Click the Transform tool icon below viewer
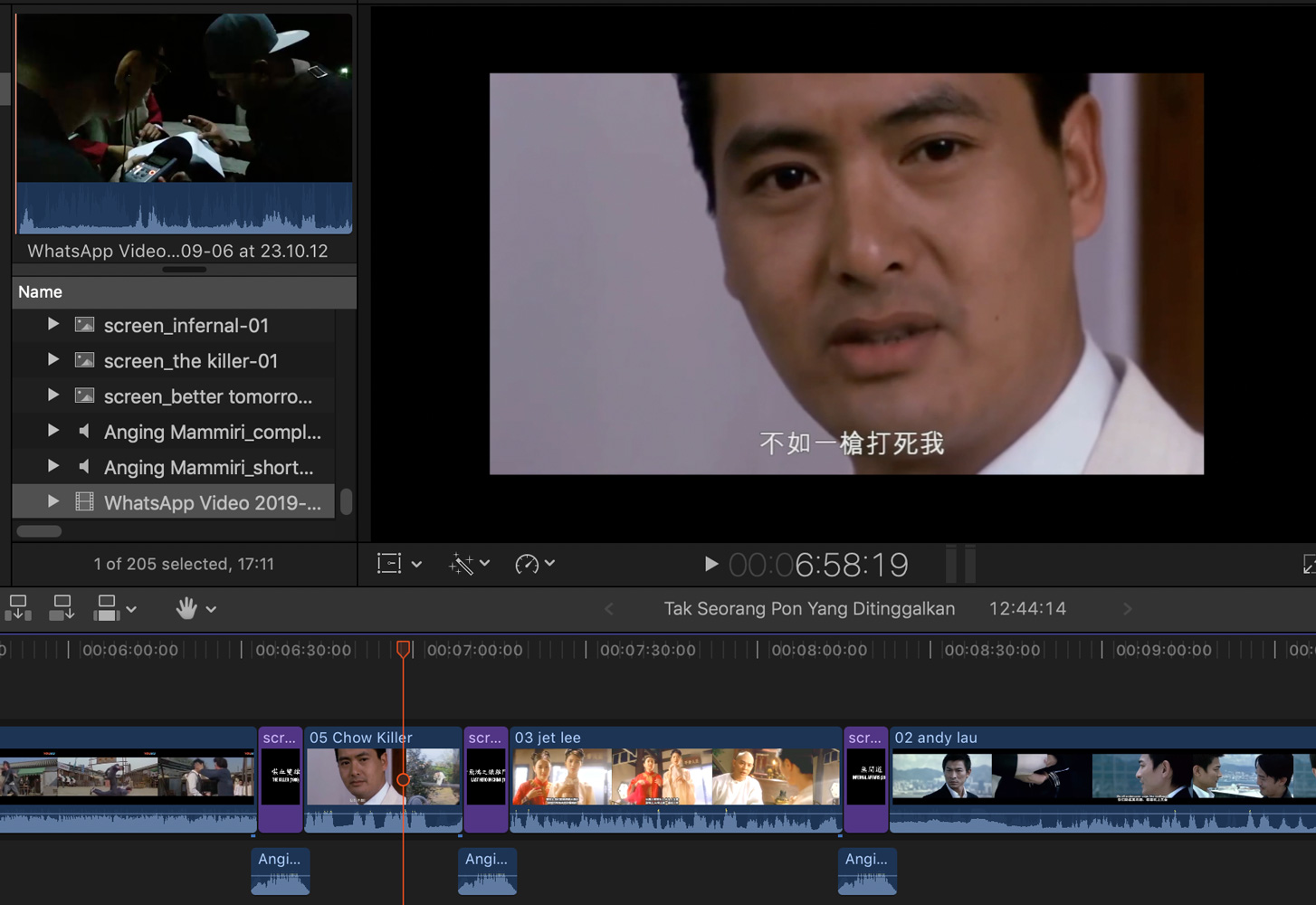 coord(389,564)
